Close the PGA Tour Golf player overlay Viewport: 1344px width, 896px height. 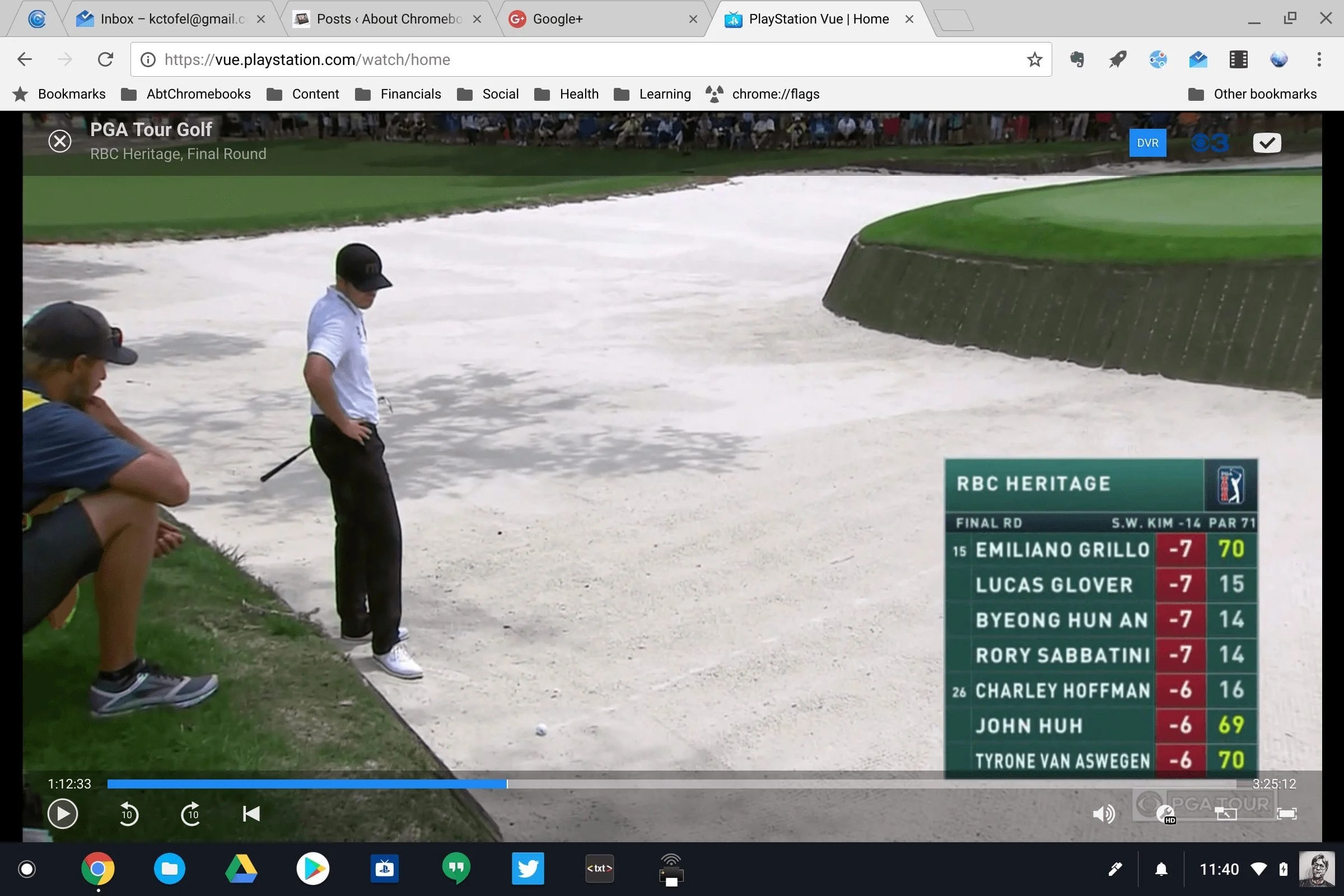click(x=59, y=141)
